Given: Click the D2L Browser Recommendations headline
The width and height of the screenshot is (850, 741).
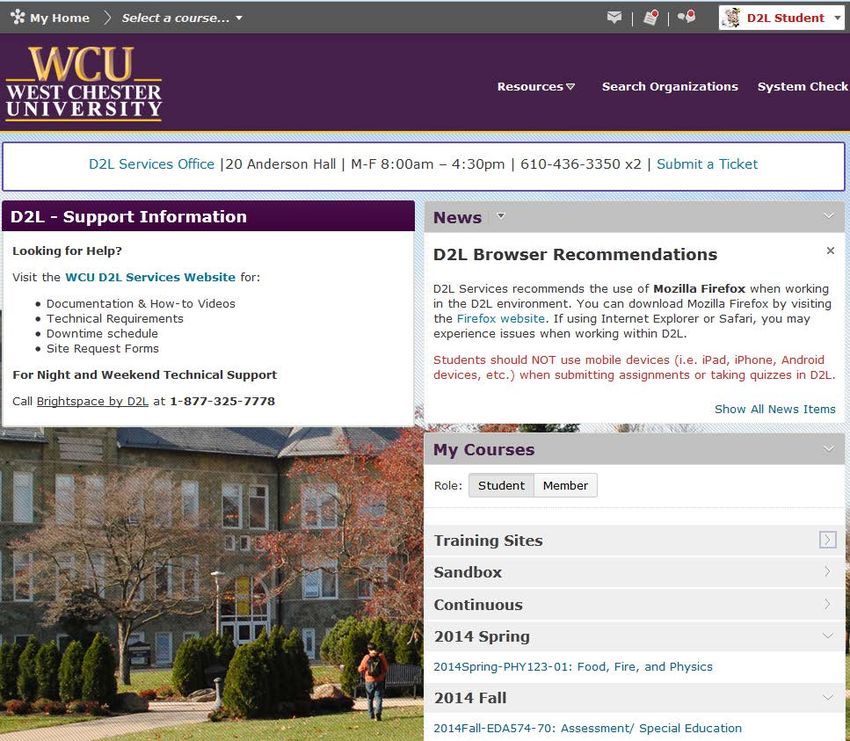Looking at the screenshot, I should 575,254.
